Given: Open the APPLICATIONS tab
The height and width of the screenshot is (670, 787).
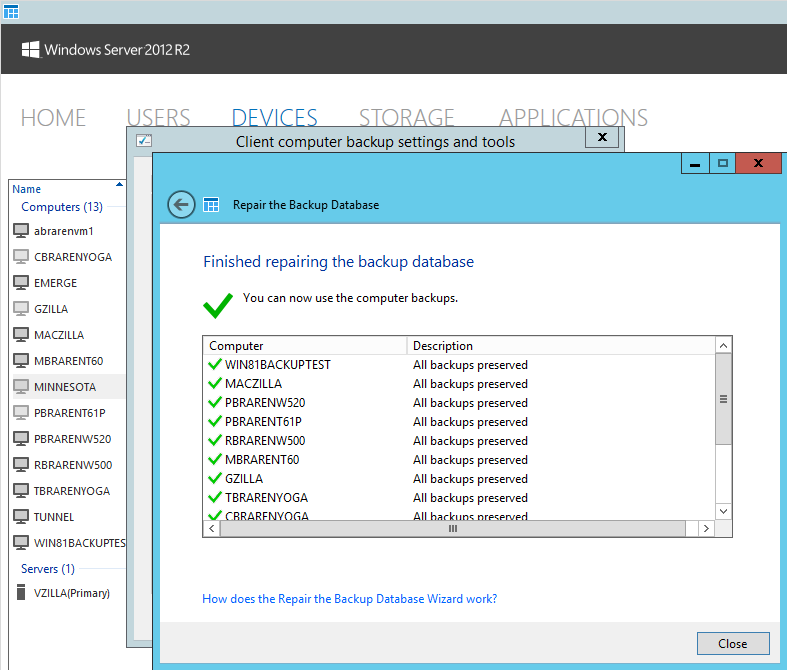Looking at the screenshot, I should (573, 117).
